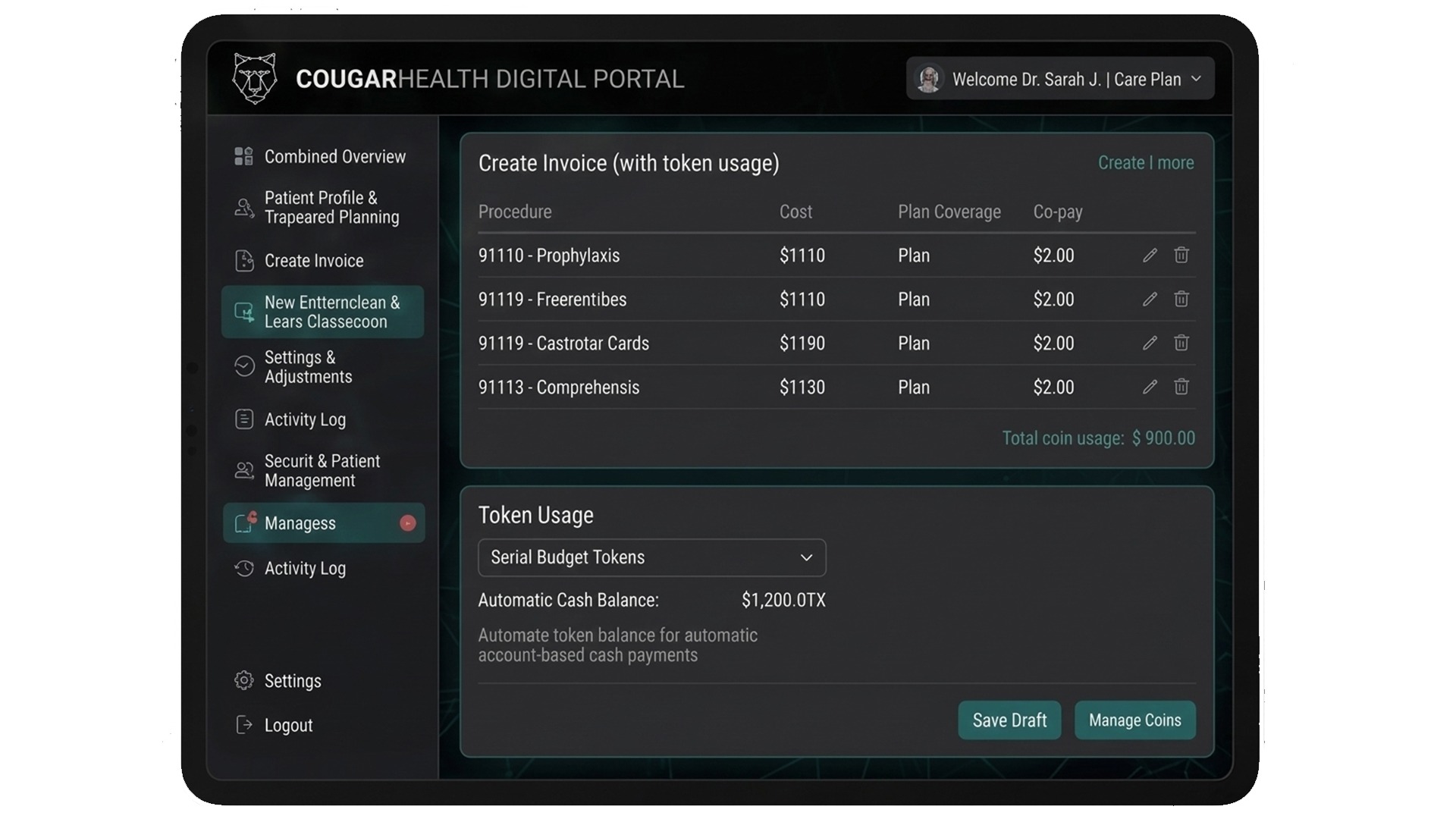Click the Combined Overview grid icon
1456x819 pixels.
[243, 156]
